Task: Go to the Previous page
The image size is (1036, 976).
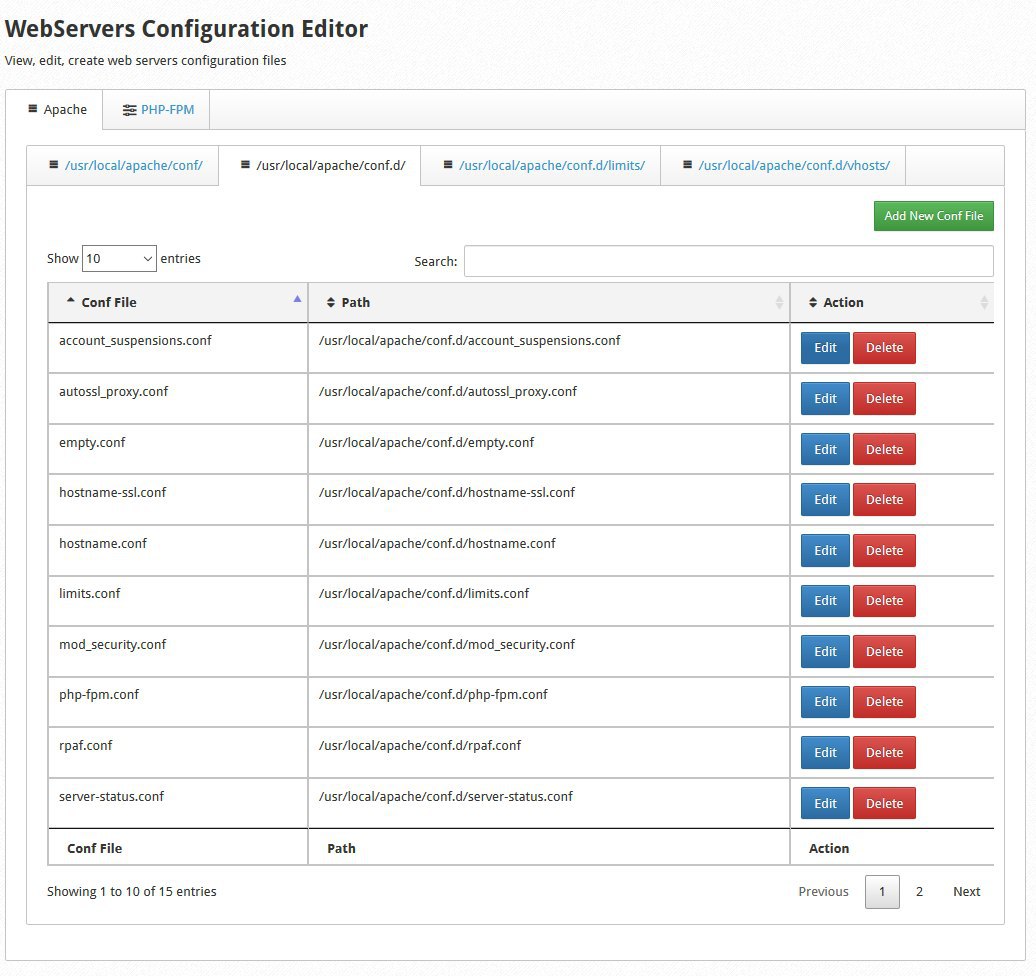Action: [x=823, y=892]
